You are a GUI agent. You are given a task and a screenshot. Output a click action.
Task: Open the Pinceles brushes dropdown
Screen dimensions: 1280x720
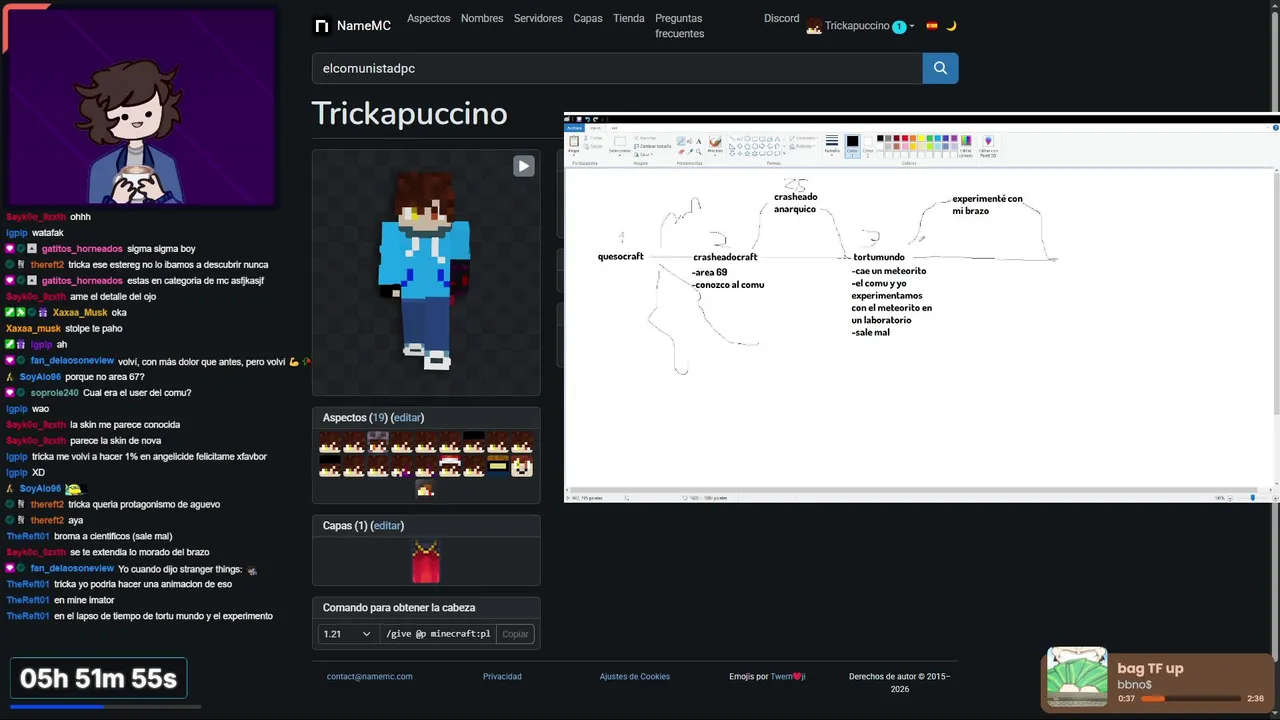coord(715,145)
